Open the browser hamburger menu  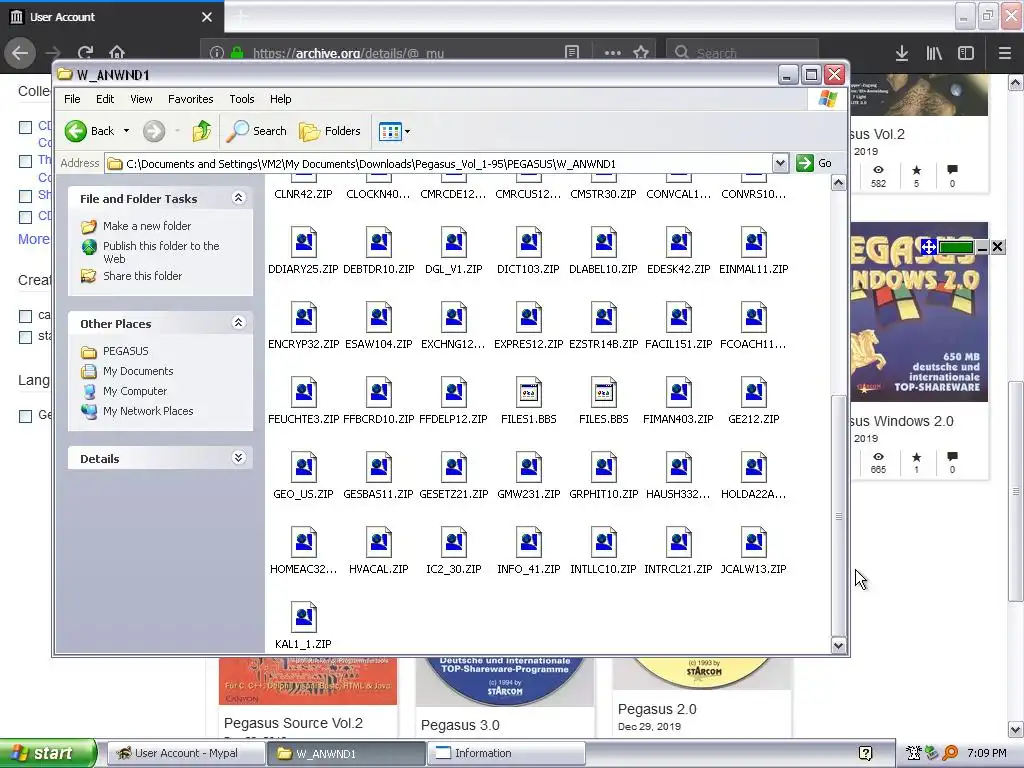tap(1004, 53)
